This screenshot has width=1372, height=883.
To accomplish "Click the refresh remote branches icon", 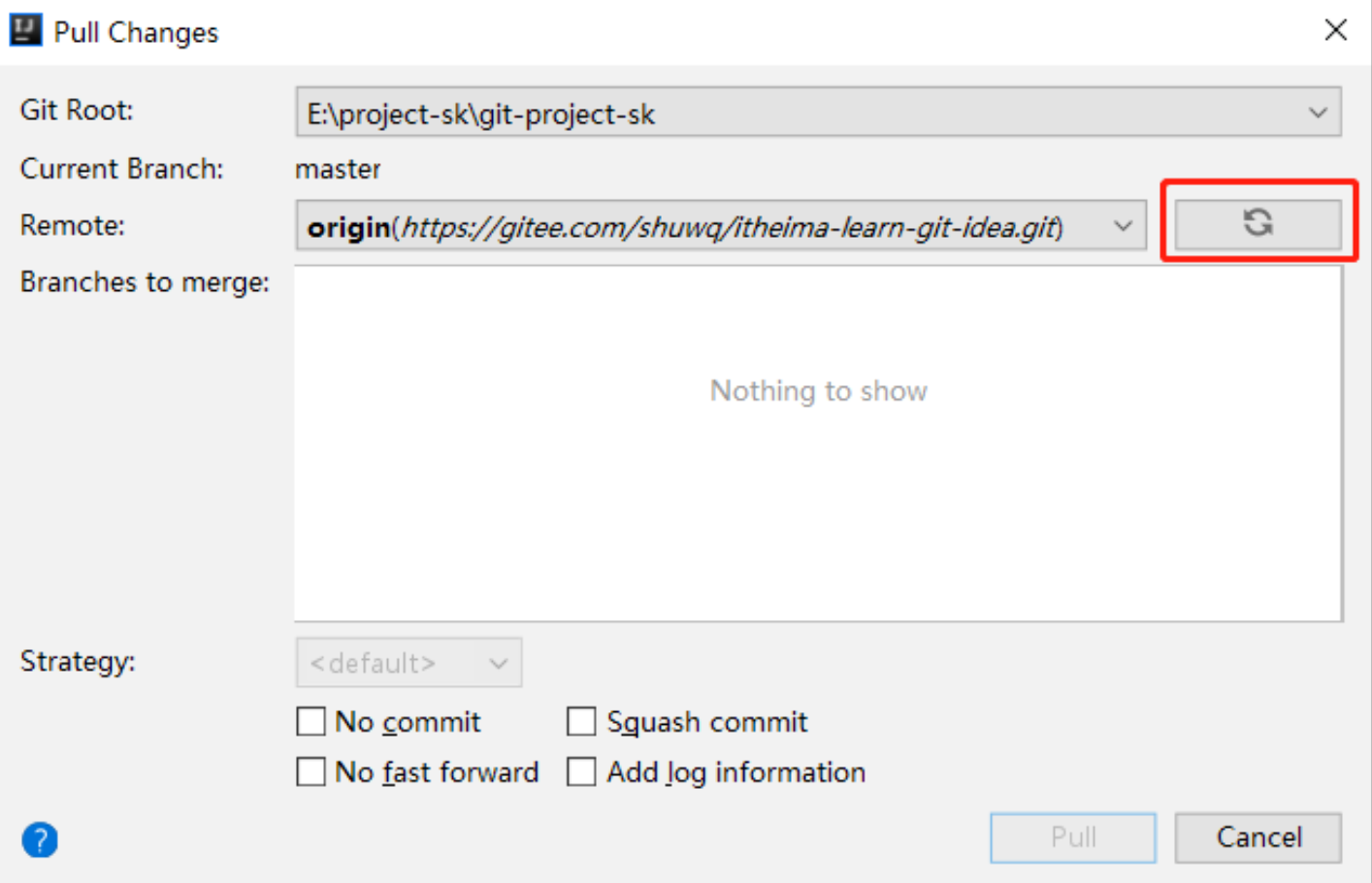I will [x=1258, y=223].
